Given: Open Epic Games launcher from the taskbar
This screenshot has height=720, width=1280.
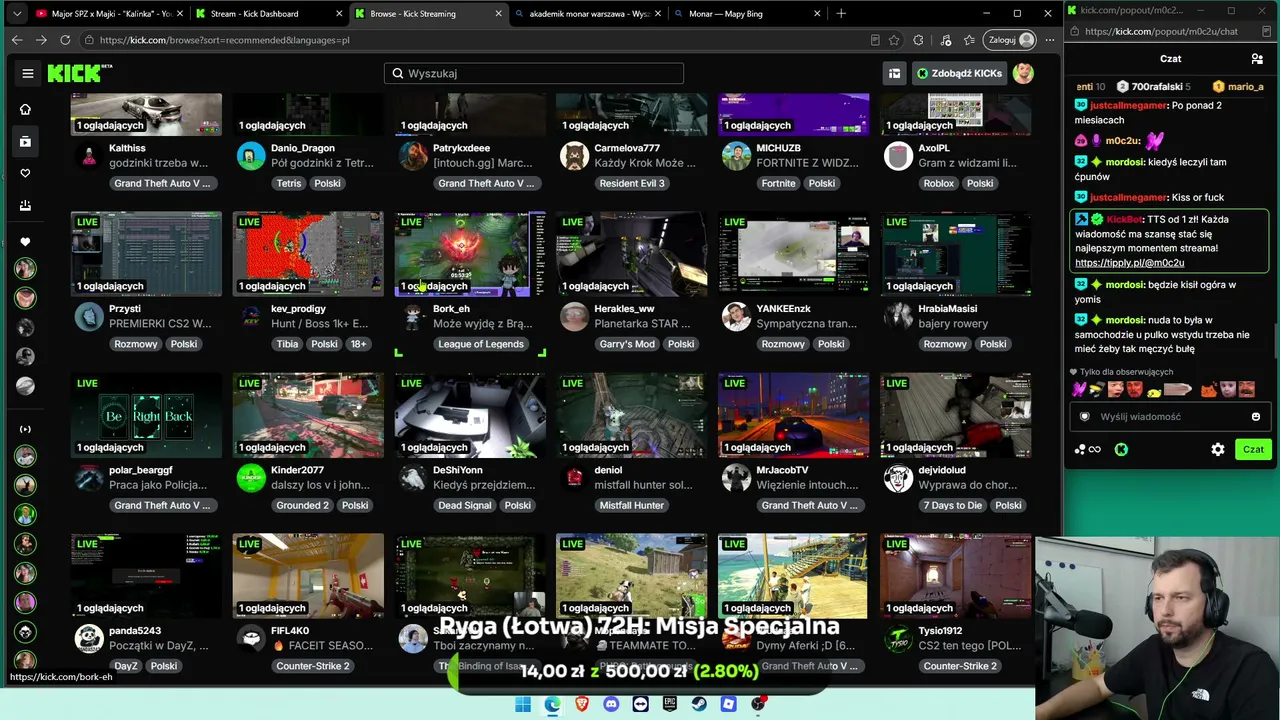Looking at the screenshot, I should click(670, 704).
